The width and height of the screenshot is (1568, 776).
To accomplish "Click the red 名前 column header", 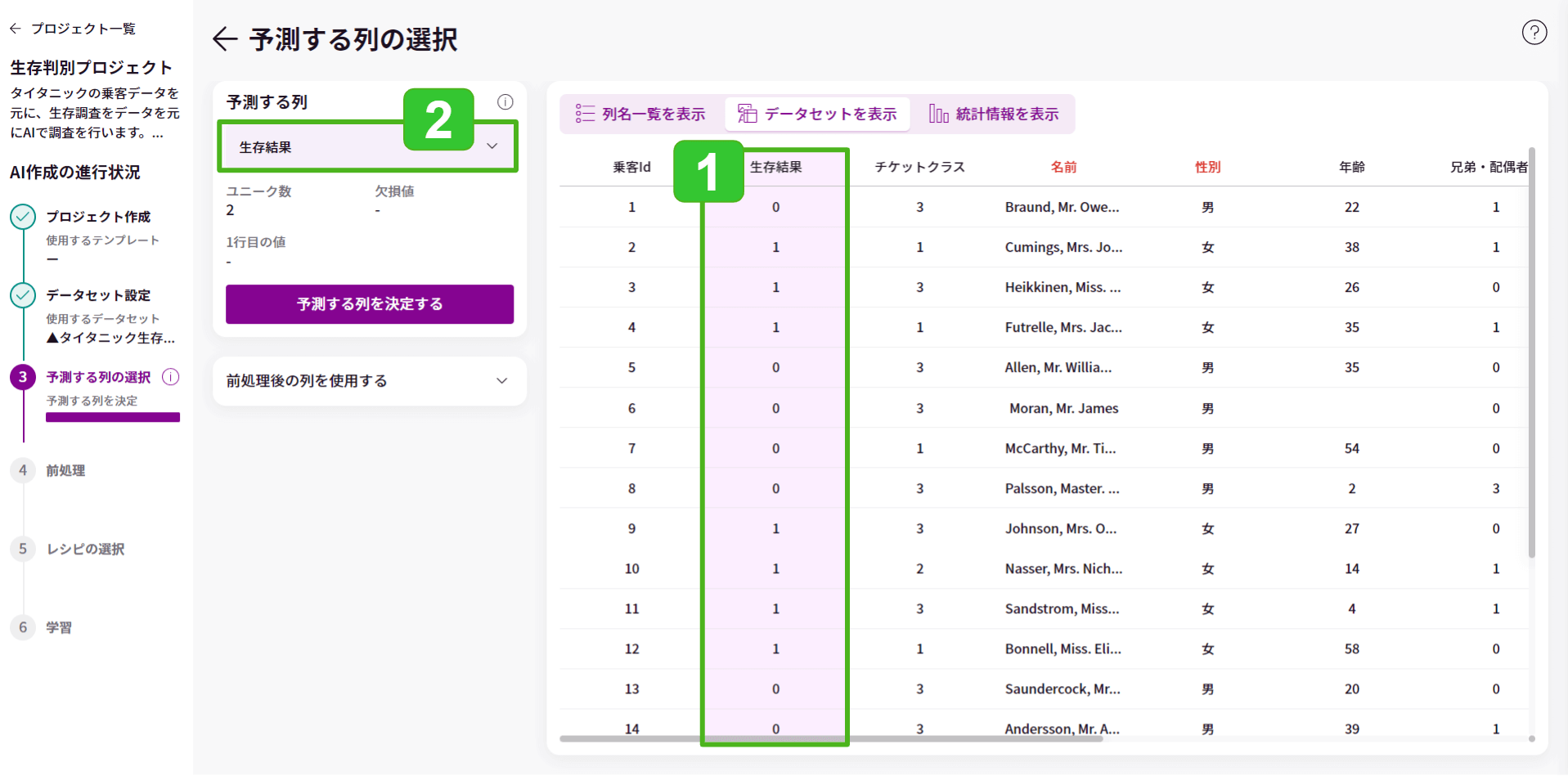I will (1063, 167).
